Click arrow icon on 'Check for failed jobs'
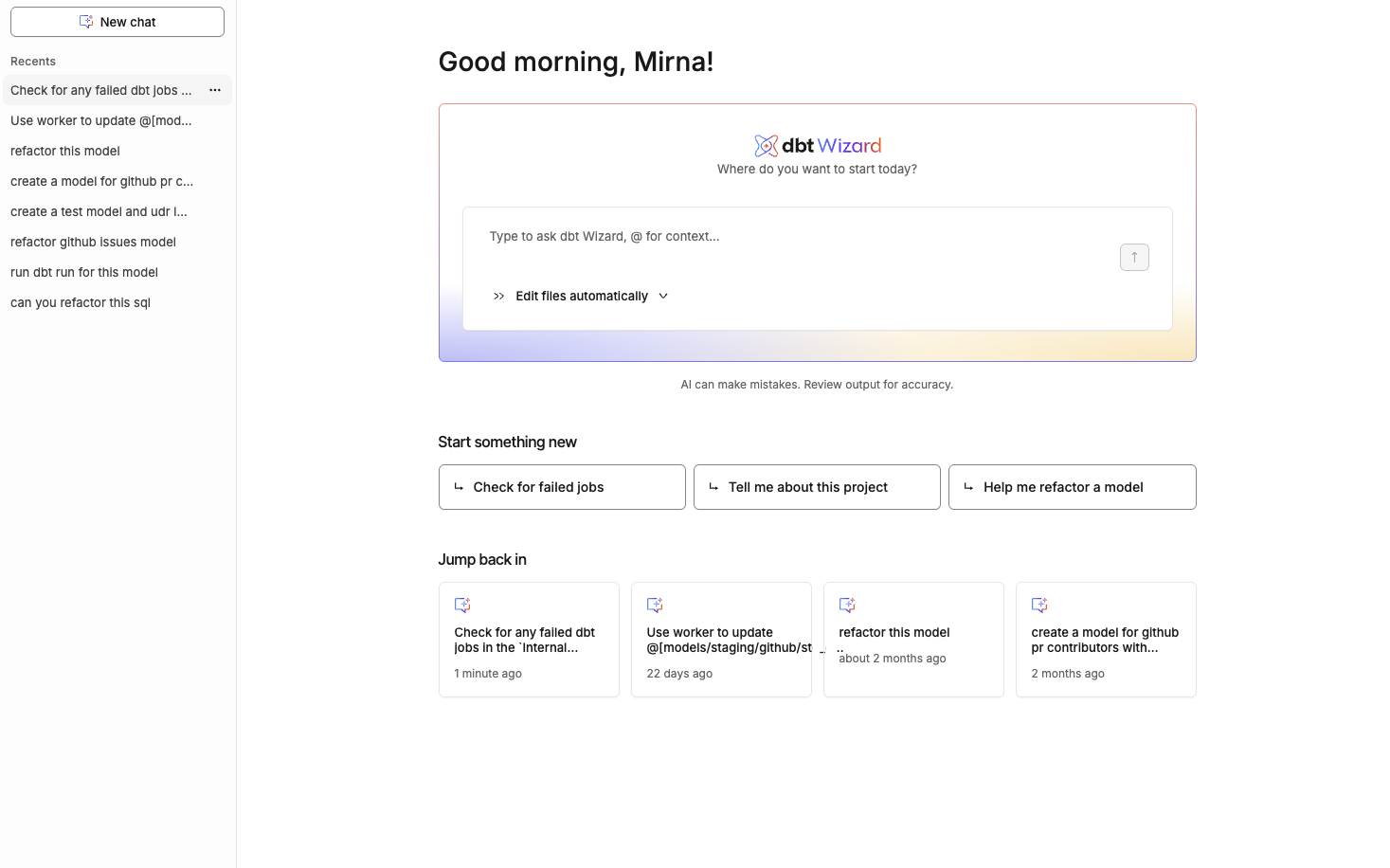 coord(459,487)
